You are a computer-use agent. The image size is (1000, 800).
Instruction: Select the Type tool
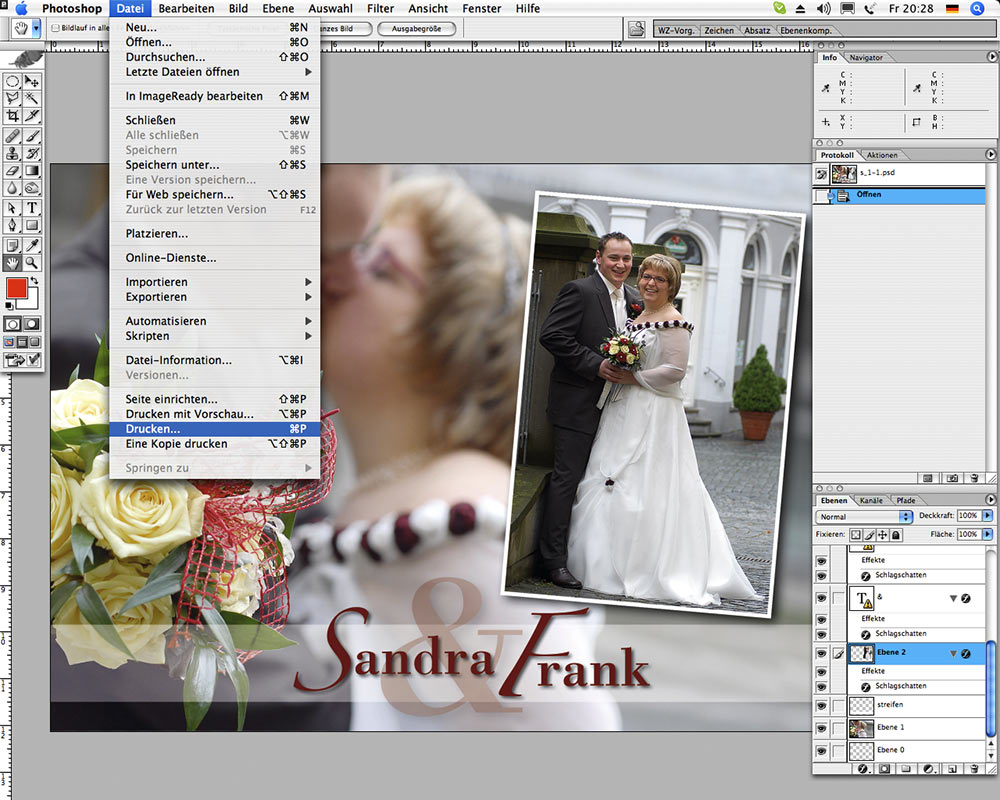coord(32,208)
